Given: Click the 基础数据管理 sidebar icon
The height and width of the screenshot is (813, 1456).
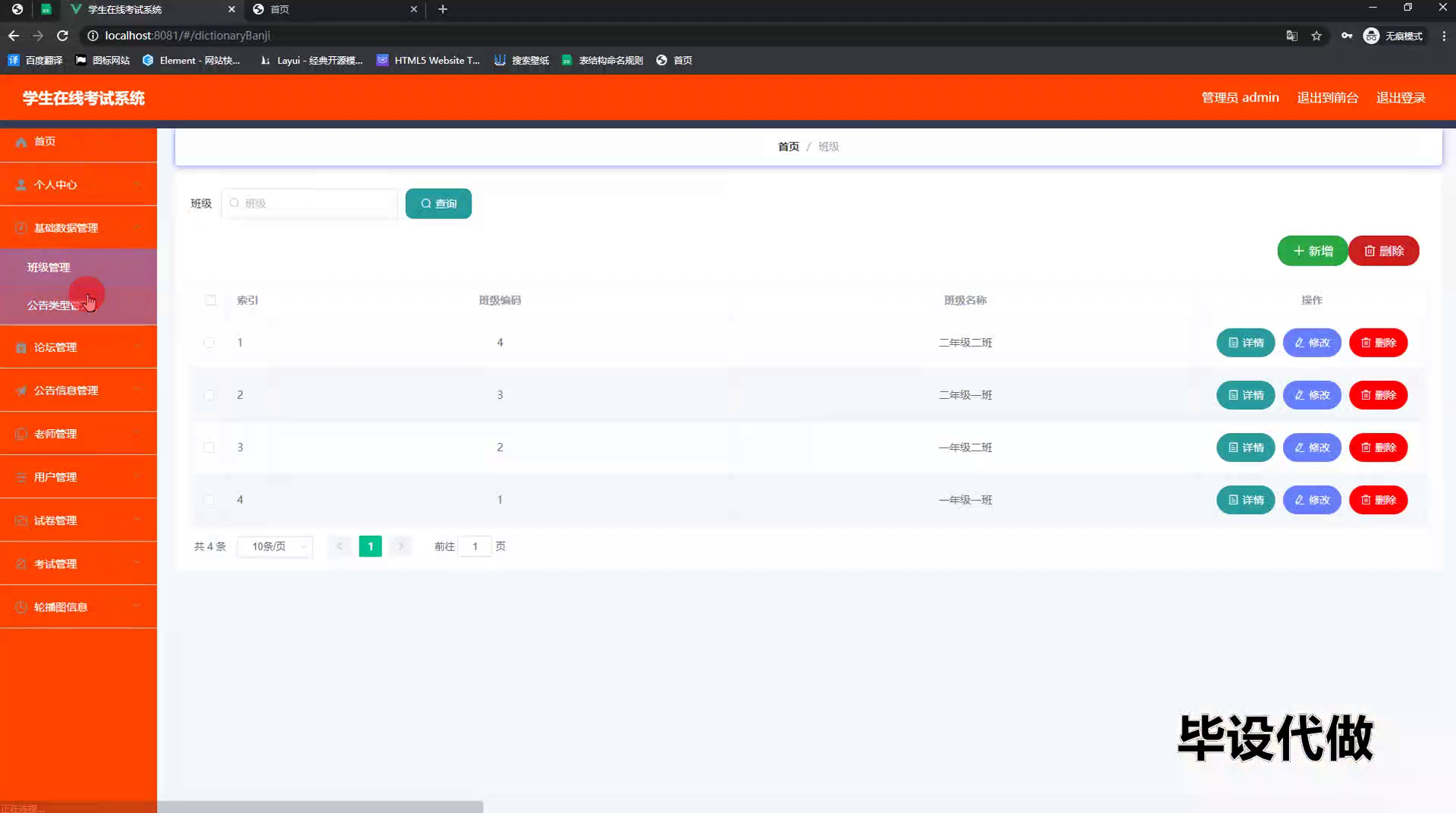Looking at the screenshot, I should coord(21,228).
